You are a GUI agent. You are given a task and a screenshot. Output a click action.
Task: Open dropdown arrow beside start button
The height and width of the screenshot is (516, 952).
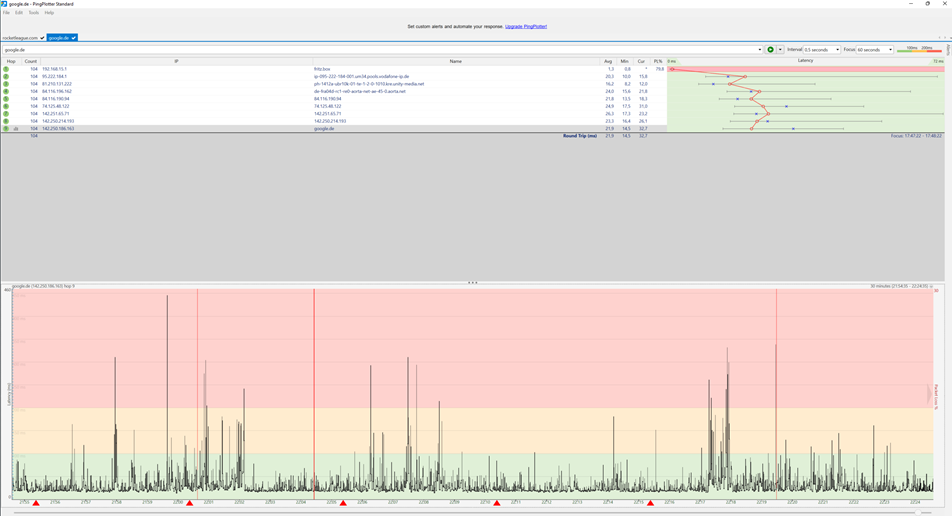780,50
